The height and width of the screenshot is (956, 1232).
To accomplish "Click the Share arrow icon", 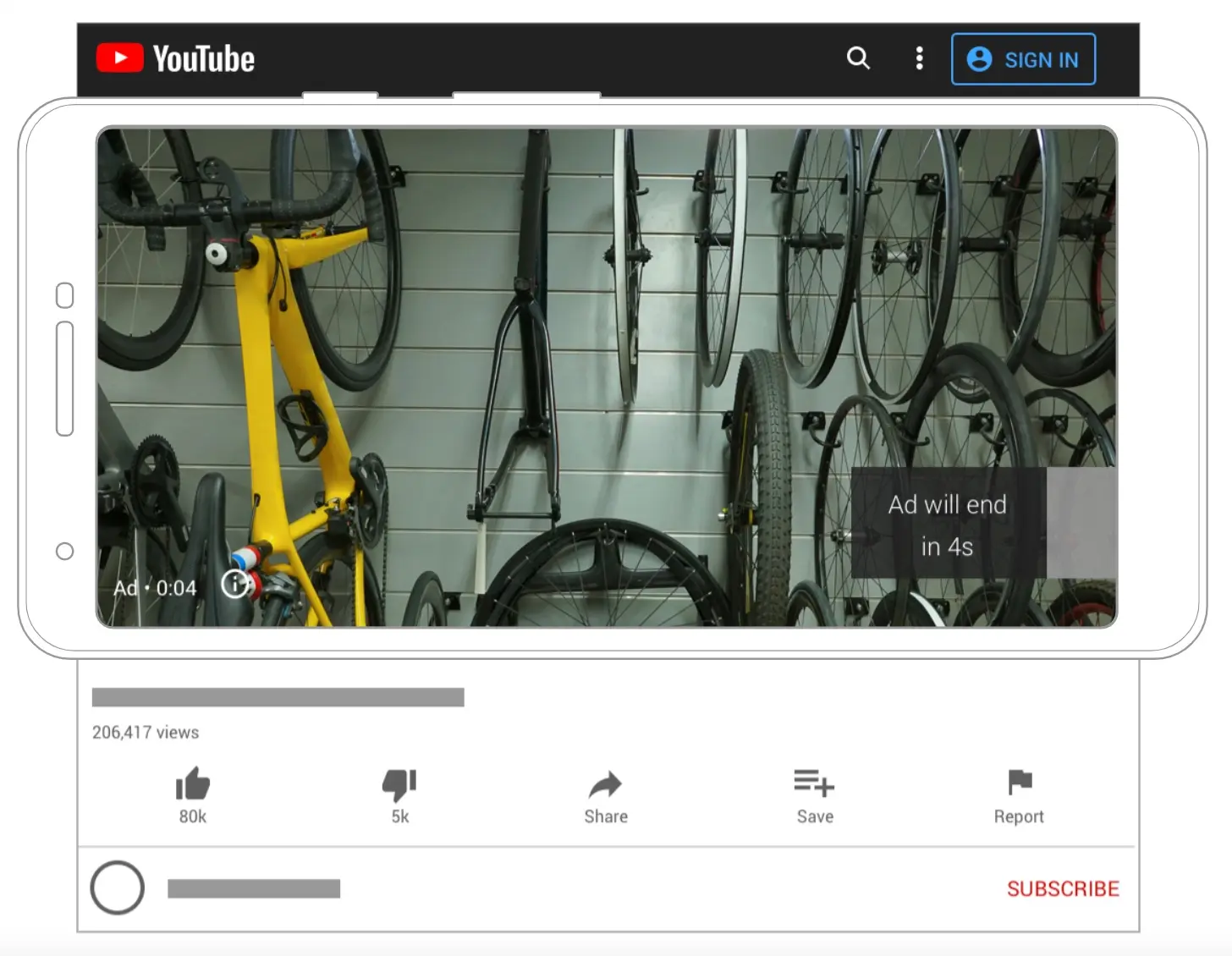I will [605, 785].
